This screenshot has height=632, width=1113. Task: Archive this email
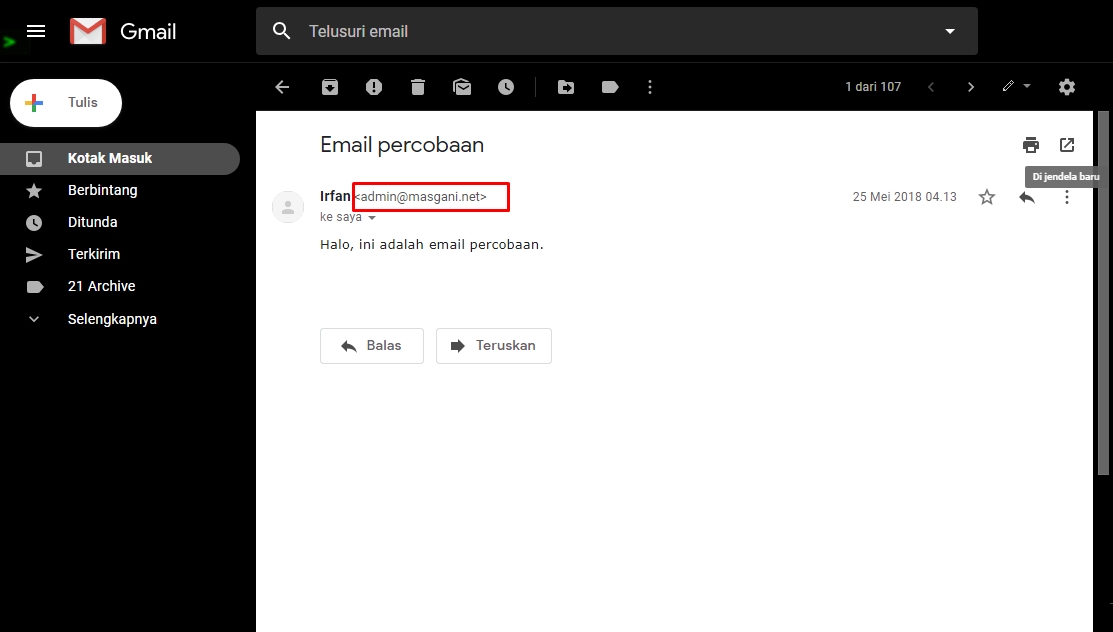pyautogui.click(x=329, y=87)
